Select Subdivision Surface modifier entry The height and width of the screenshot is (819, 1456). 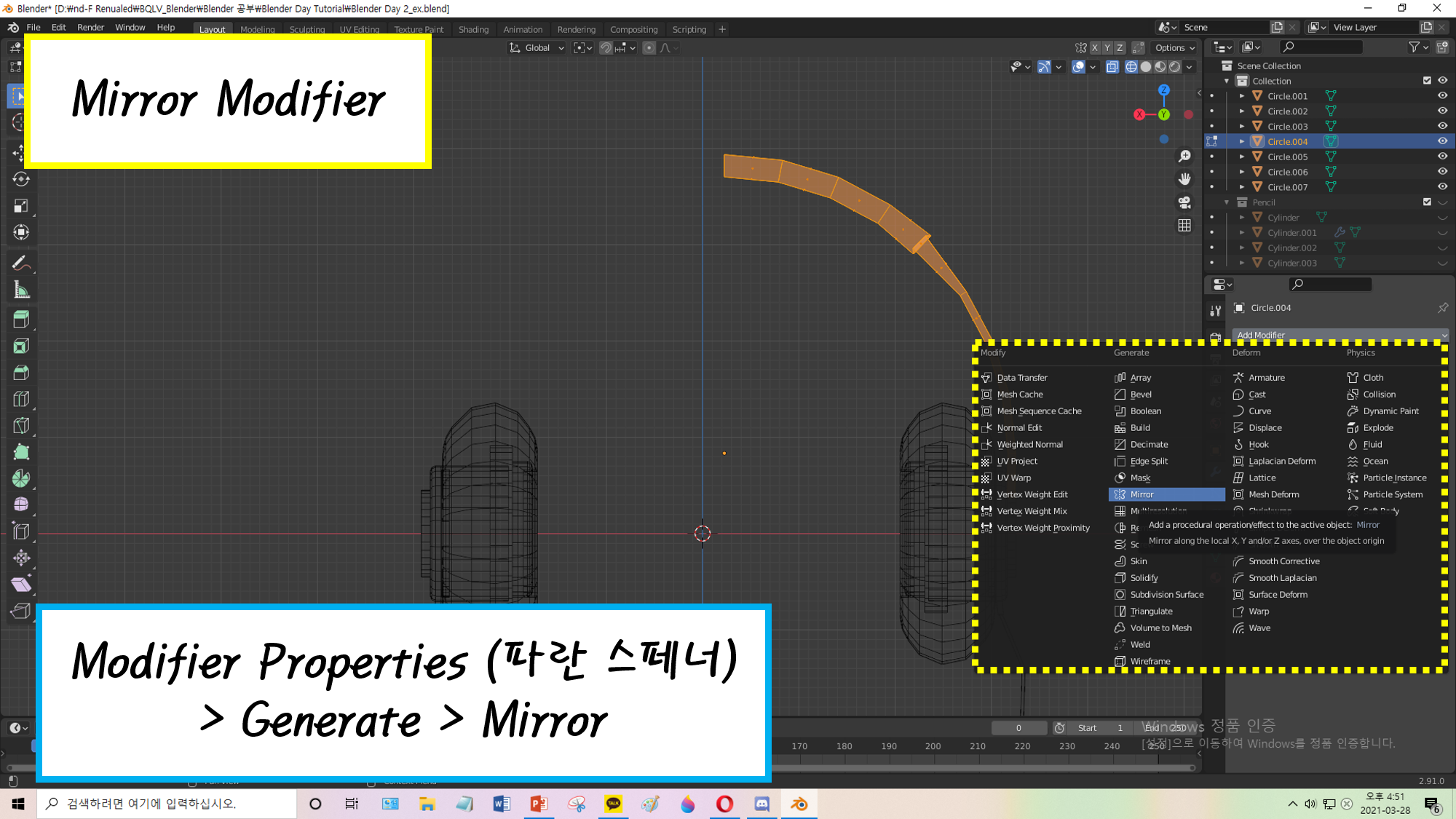(x=1166, y=595)
